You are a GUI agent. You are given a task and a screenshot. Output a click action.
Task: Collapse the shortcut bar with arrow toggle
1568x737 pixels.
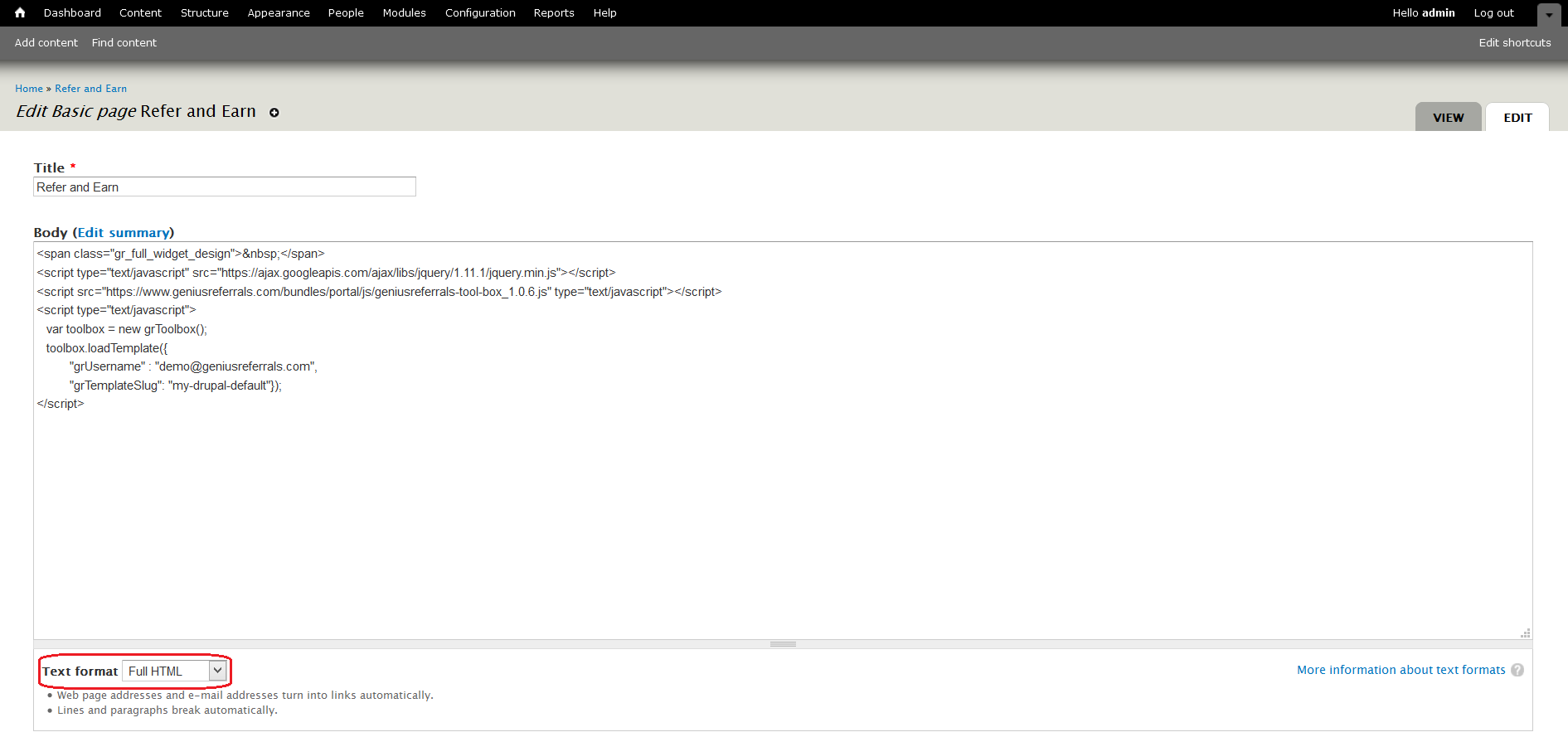point(1548,14)
